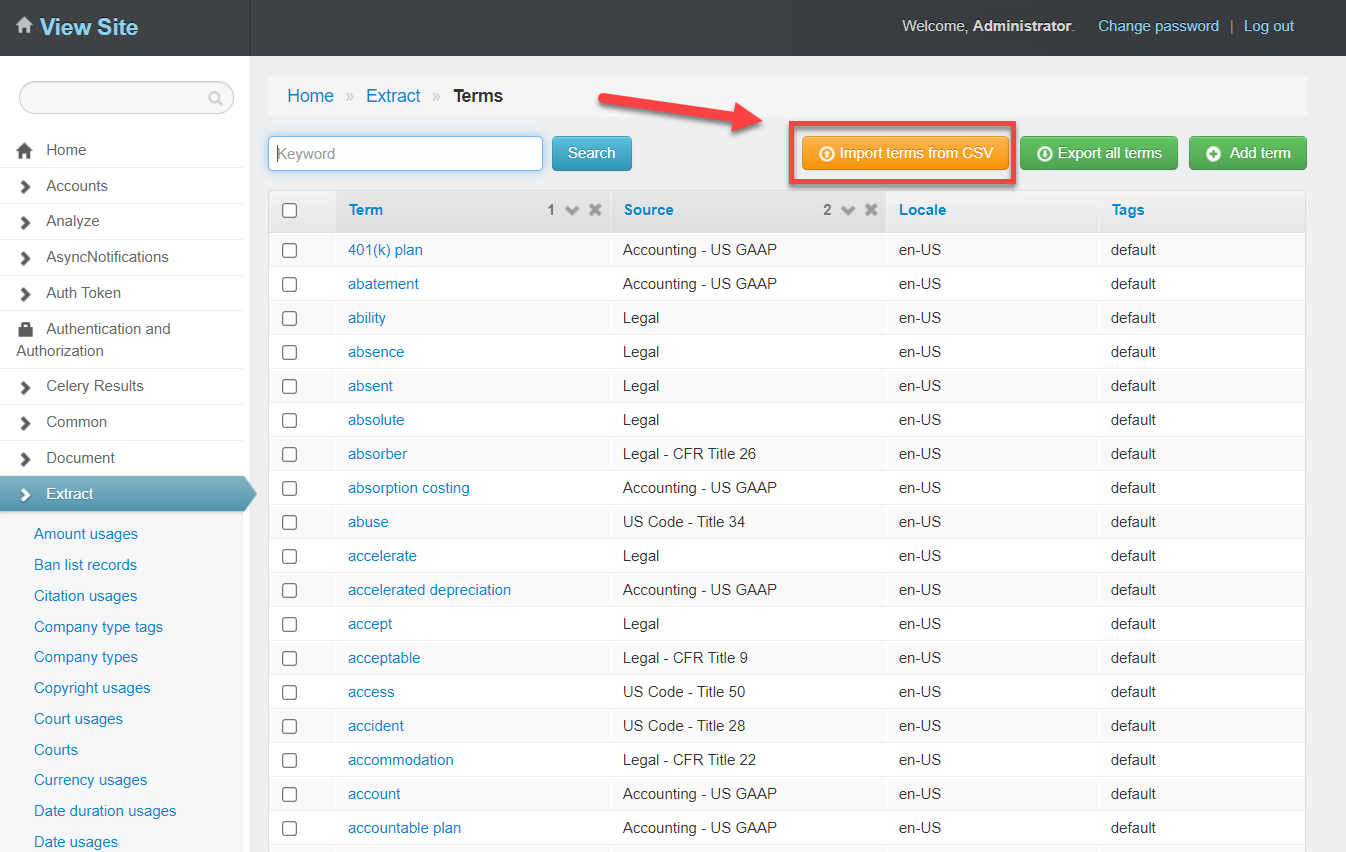Open the accommodation term link
The width and height of the screenshot is (1346, 852).
(401, 760)
